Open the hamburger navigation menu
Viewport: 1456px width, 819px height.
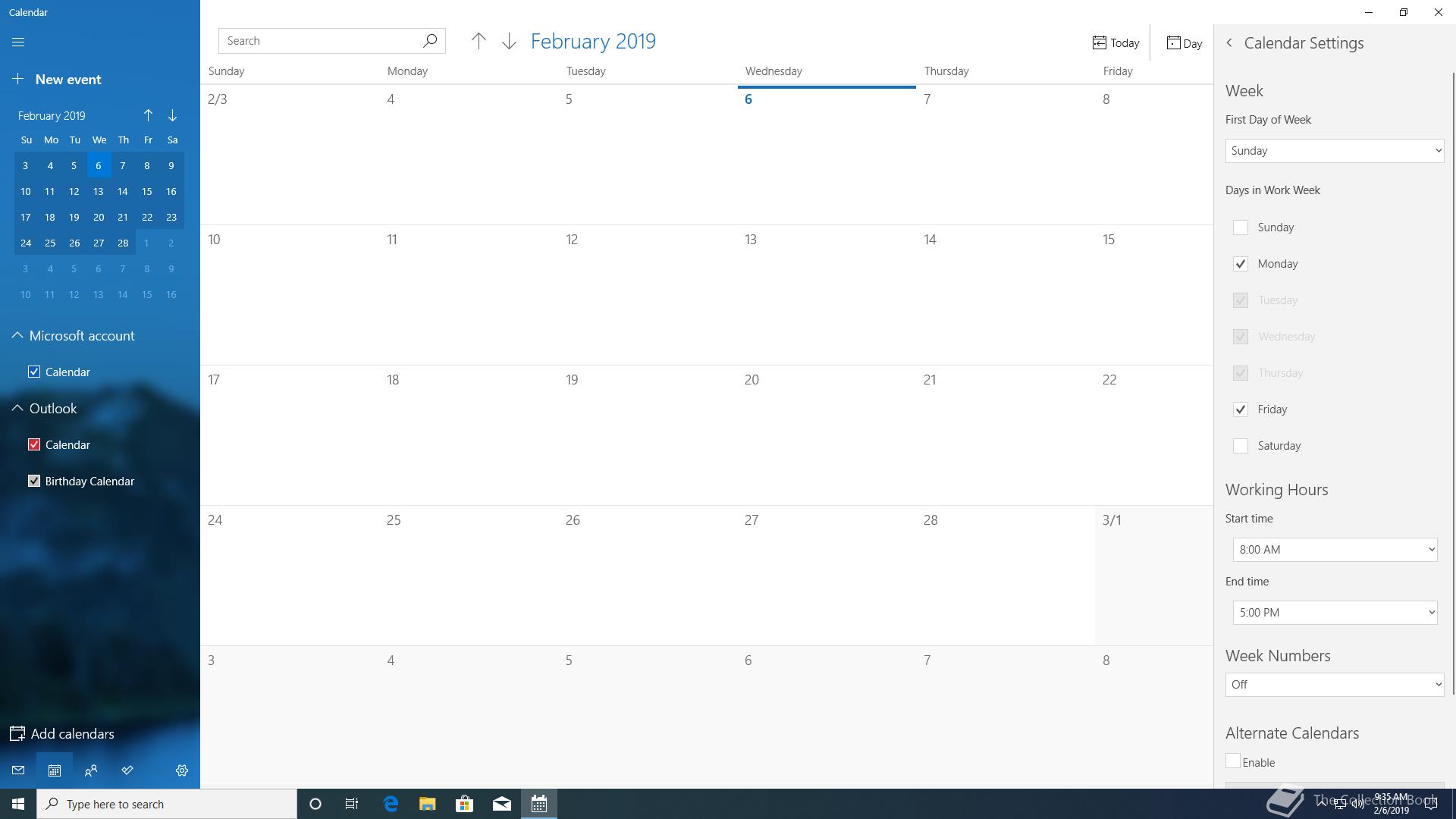[18, 42]
